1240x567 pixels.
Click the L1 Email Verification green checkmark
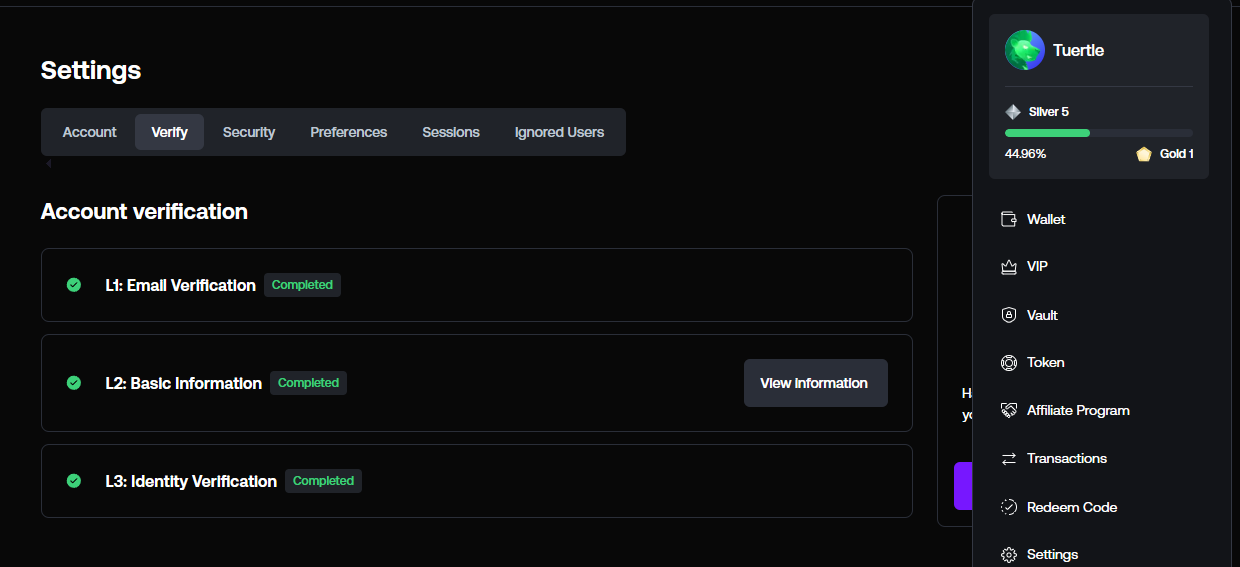click(74, 285)
